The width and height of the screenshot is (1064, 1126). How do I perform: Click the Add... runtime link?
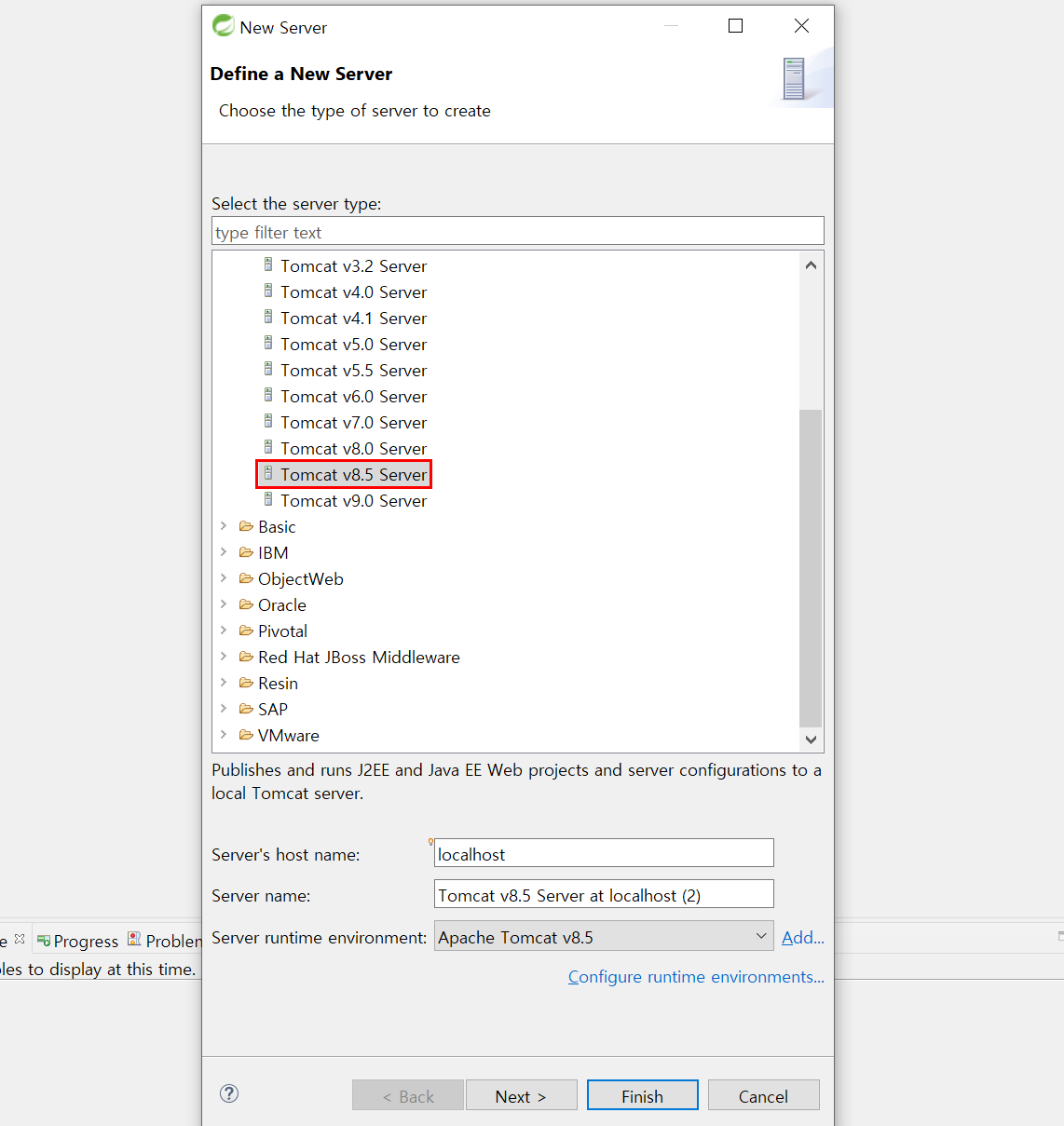[802, 938]
